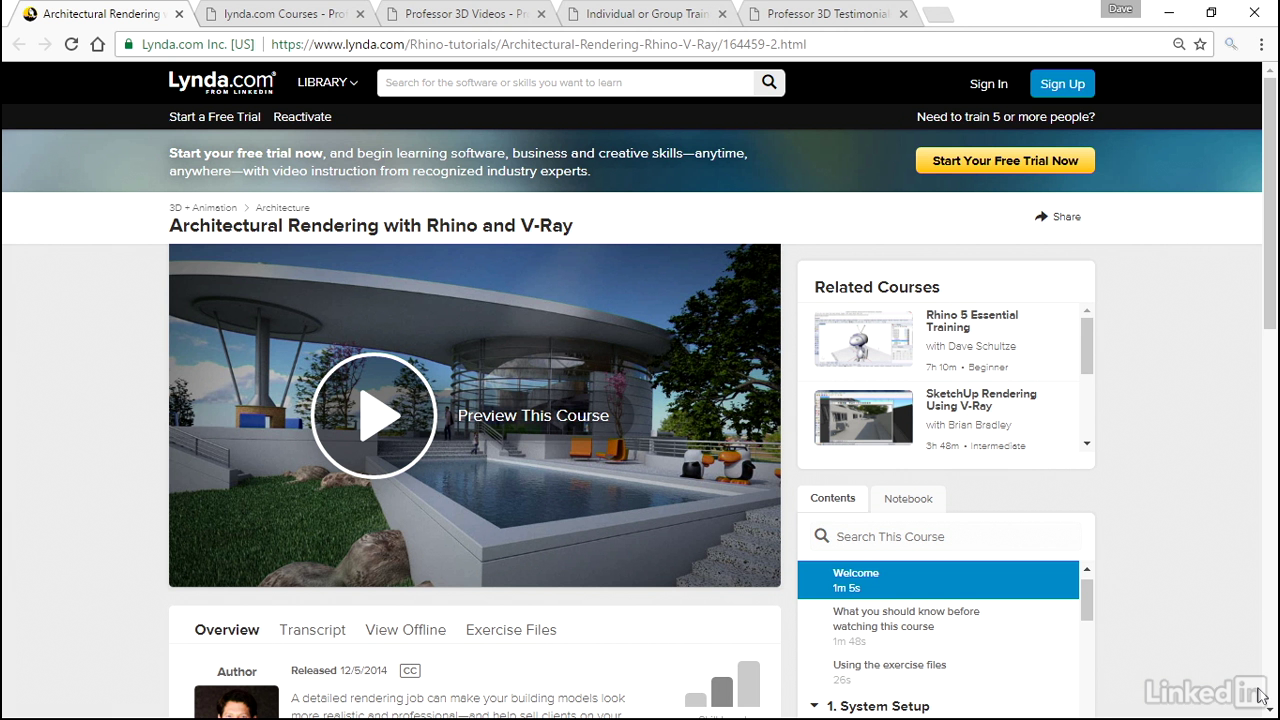The width and height of the screenshot is (1280, 720).
Task: Select the Notebook tab
Action: tap(908, 499)
